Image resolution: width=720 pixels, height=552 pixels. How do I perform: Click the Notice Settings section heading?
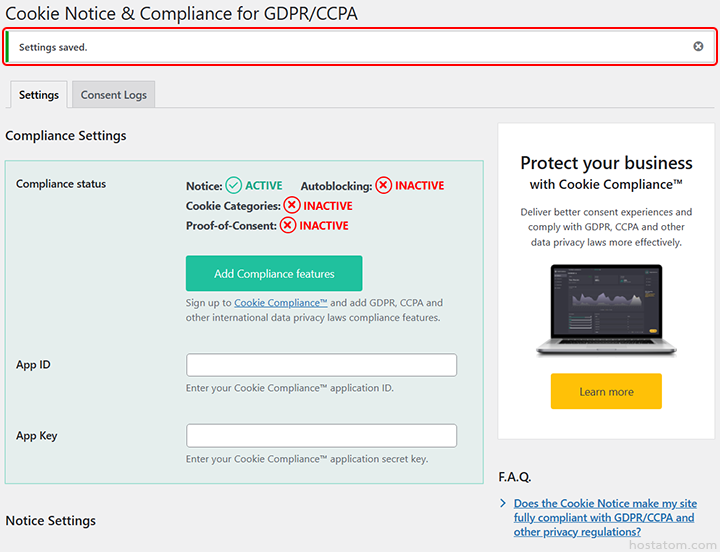(x=51, y=521)
